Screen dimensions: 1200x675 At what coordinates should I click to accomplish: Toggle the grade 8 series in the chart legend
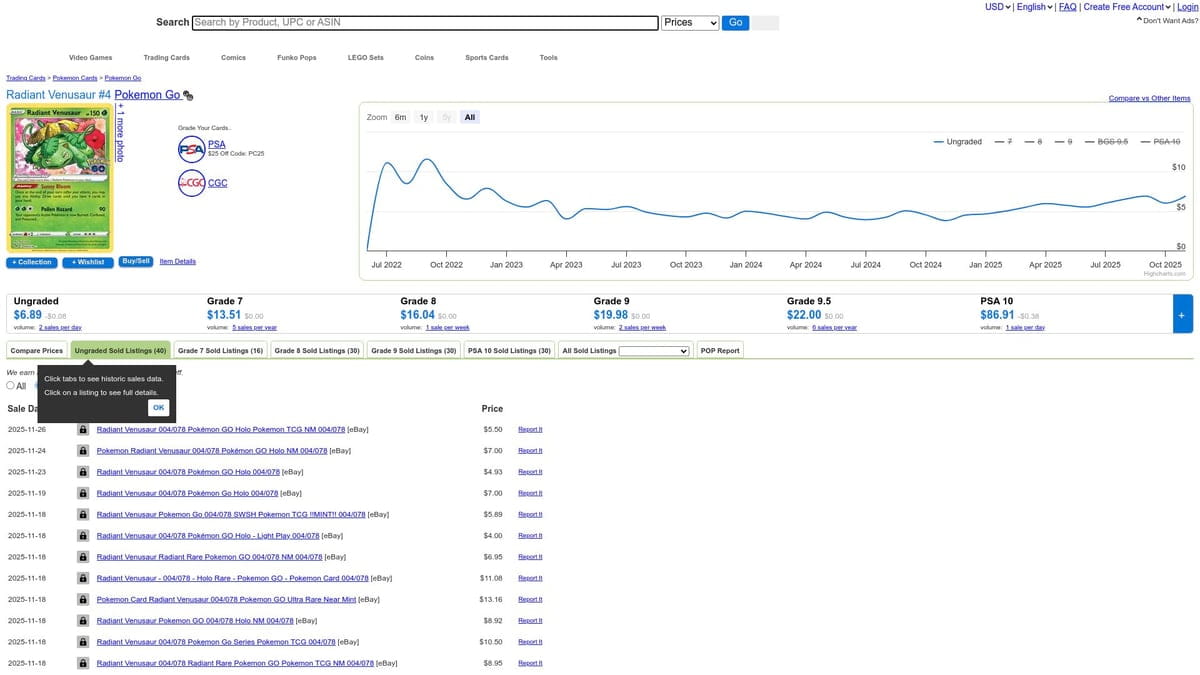click(1033, 142)
